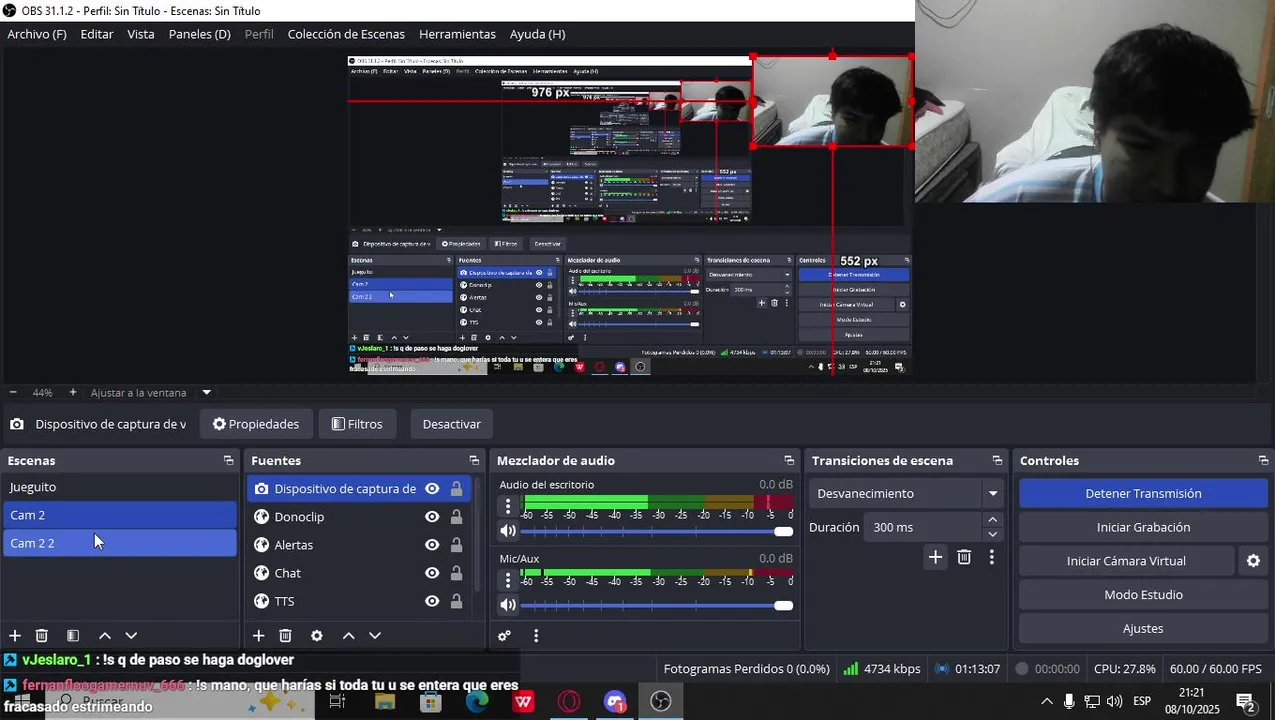Open Desvanecimiento transition dropdown
Image resolution: width=1275 pixels, height=720 pixels.
click(x=906, y=494)
